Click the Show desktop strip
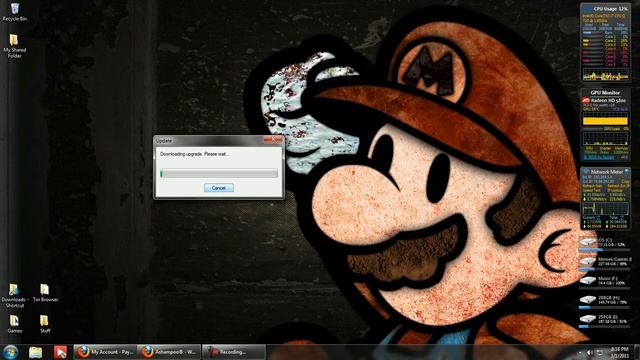Viewport: 640px width, 360px height. [637, 352]
